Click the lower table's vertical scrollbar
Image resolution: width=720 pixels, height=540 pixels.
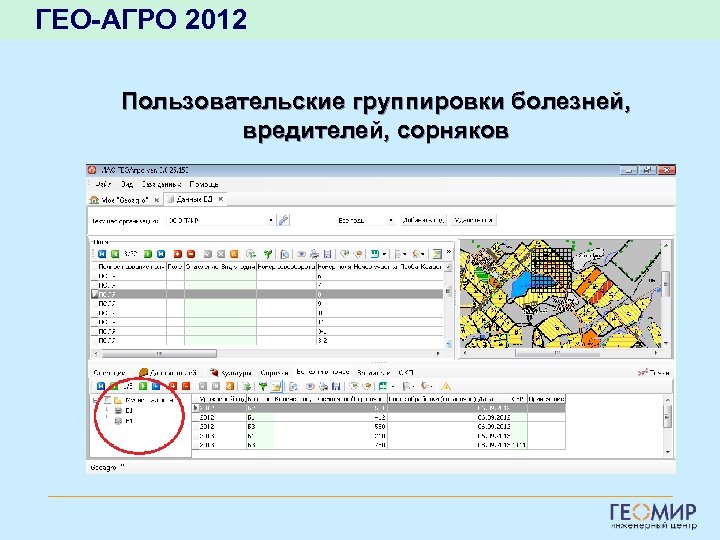coord(667,426)
